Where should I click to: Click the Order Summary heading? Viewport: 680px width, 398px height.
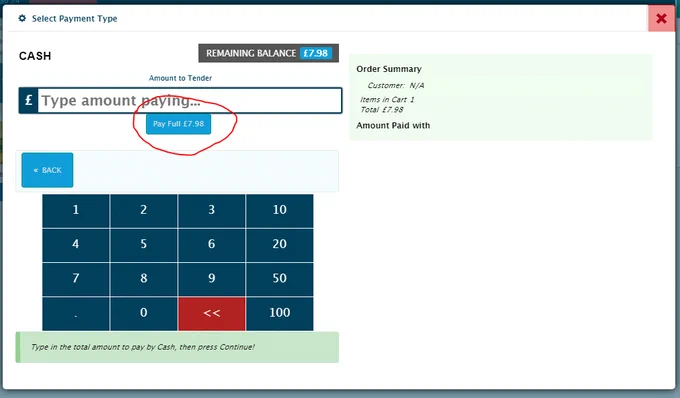click(x=389, y=69)
